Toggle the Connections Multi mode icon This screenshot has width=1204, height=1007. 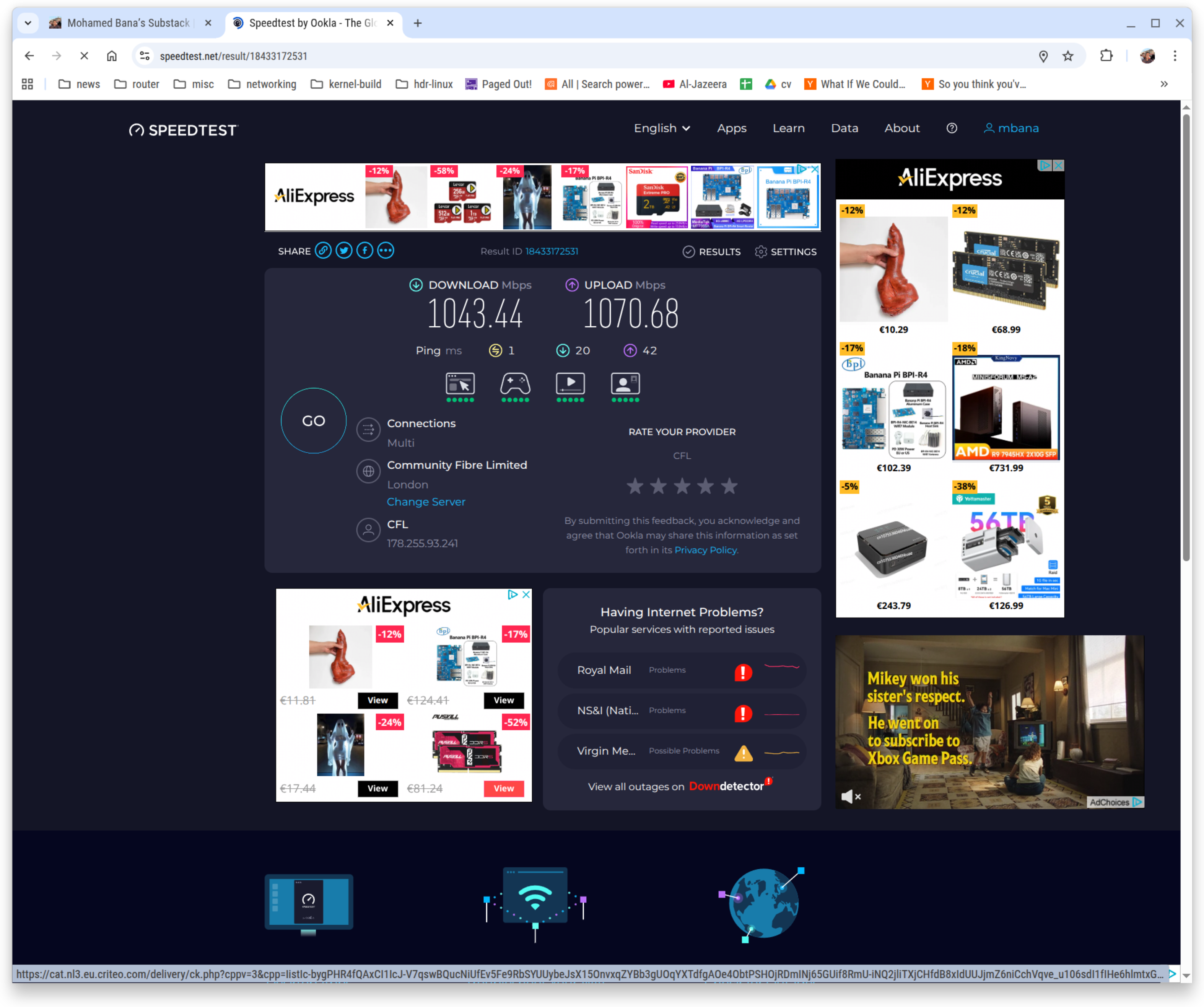point(368,429)
